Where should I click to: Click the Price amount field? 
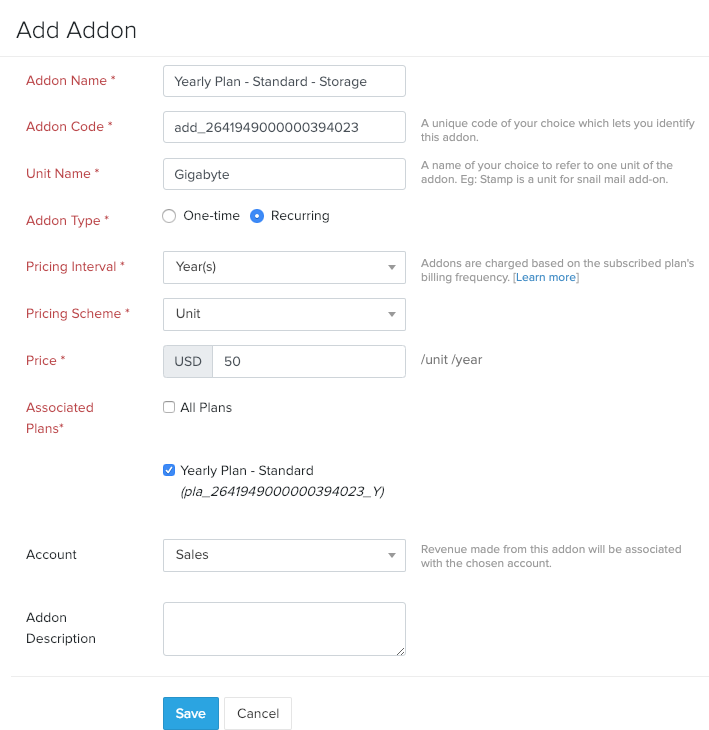click(308, 361)
